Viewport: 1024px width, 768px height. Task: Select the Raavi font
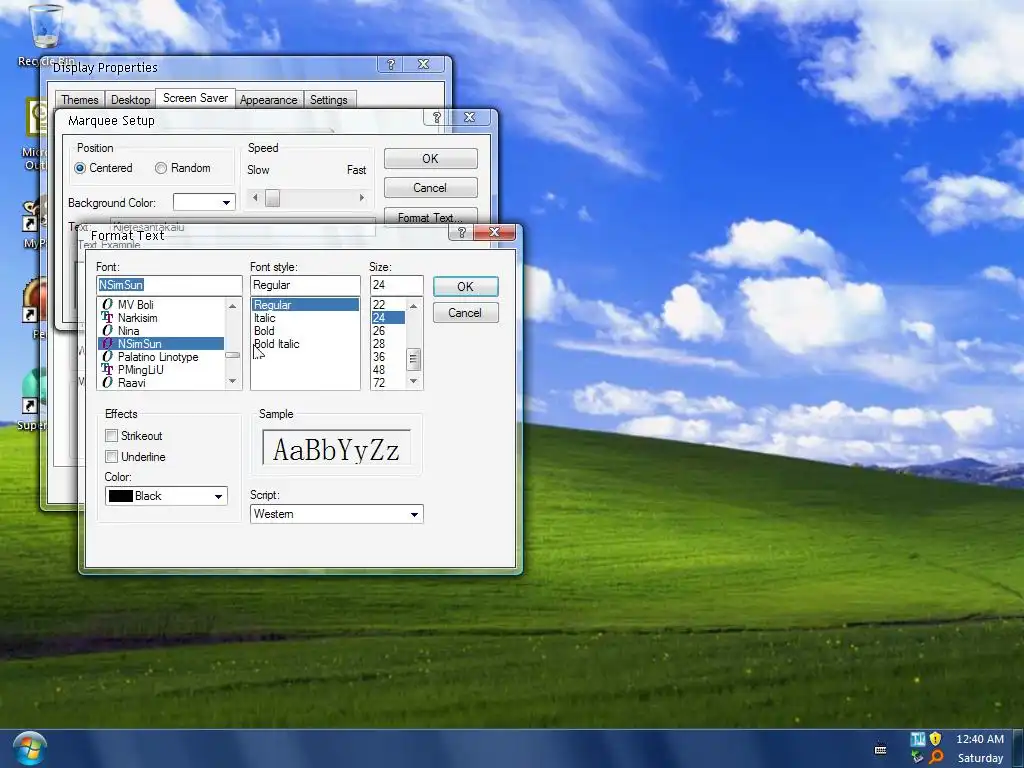tap(161, 383)
